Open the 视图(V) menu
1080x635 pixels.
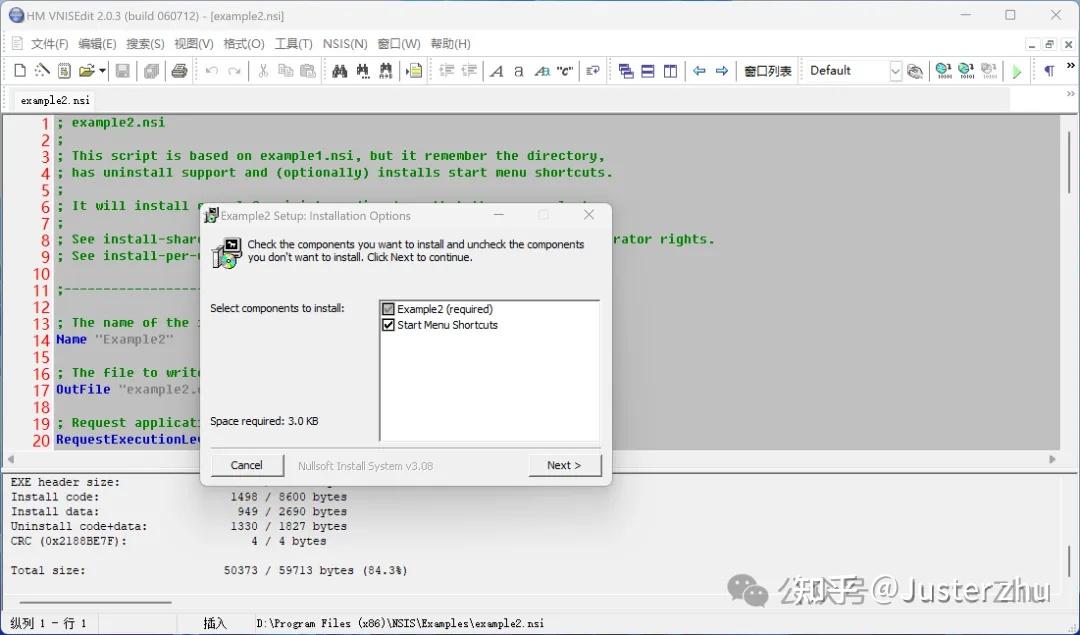[194, 43]
